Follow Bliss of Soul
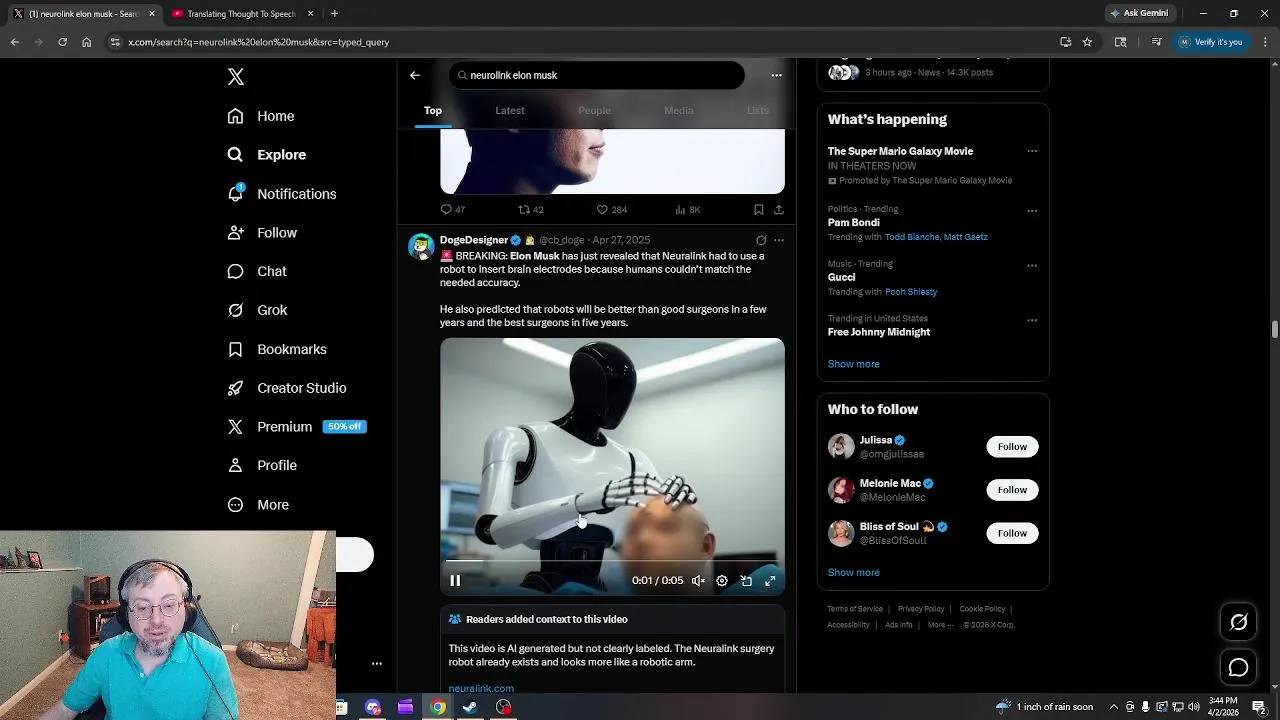 (1012, 533)
